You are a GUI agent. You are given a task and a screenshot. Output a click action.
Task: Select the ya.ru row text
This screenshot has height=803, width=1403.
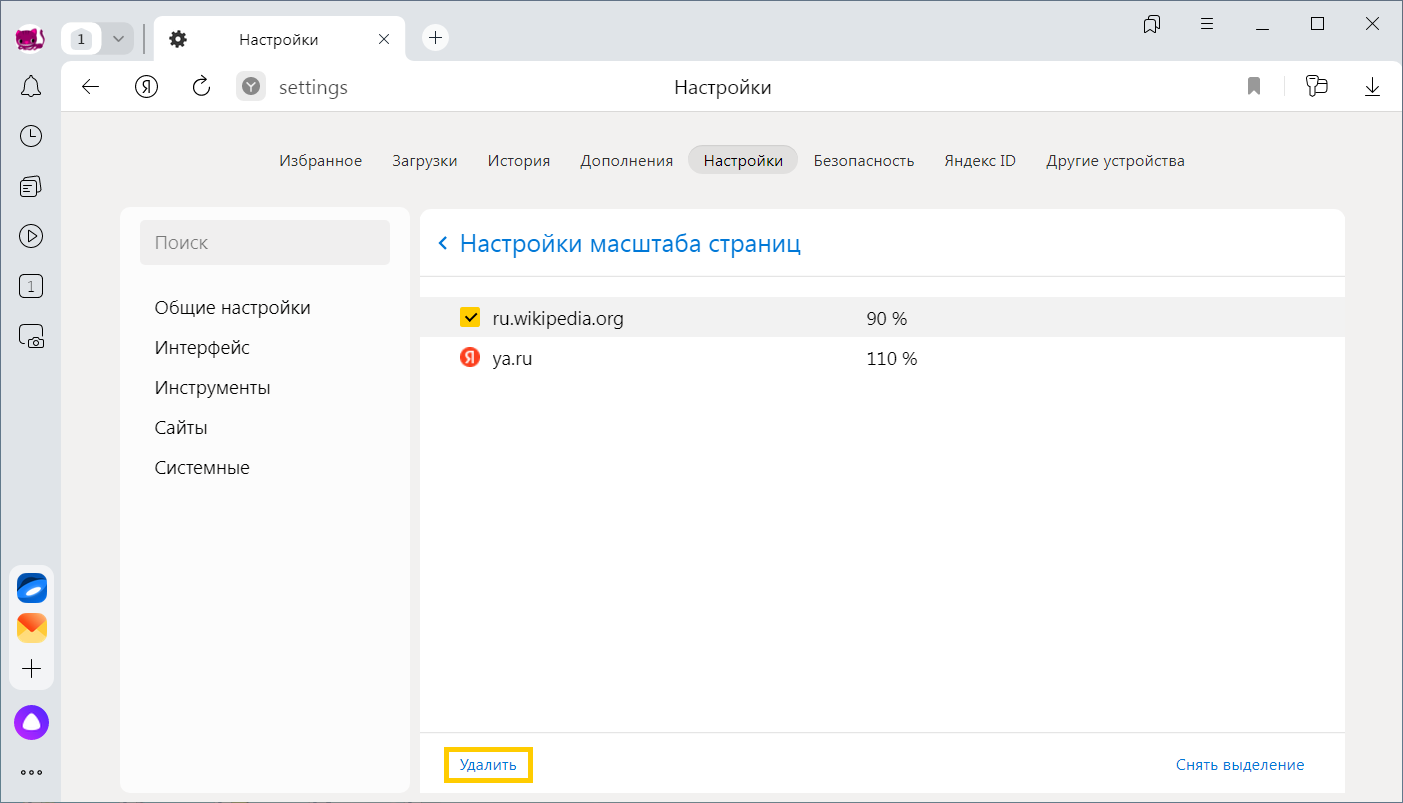point(512,359)
